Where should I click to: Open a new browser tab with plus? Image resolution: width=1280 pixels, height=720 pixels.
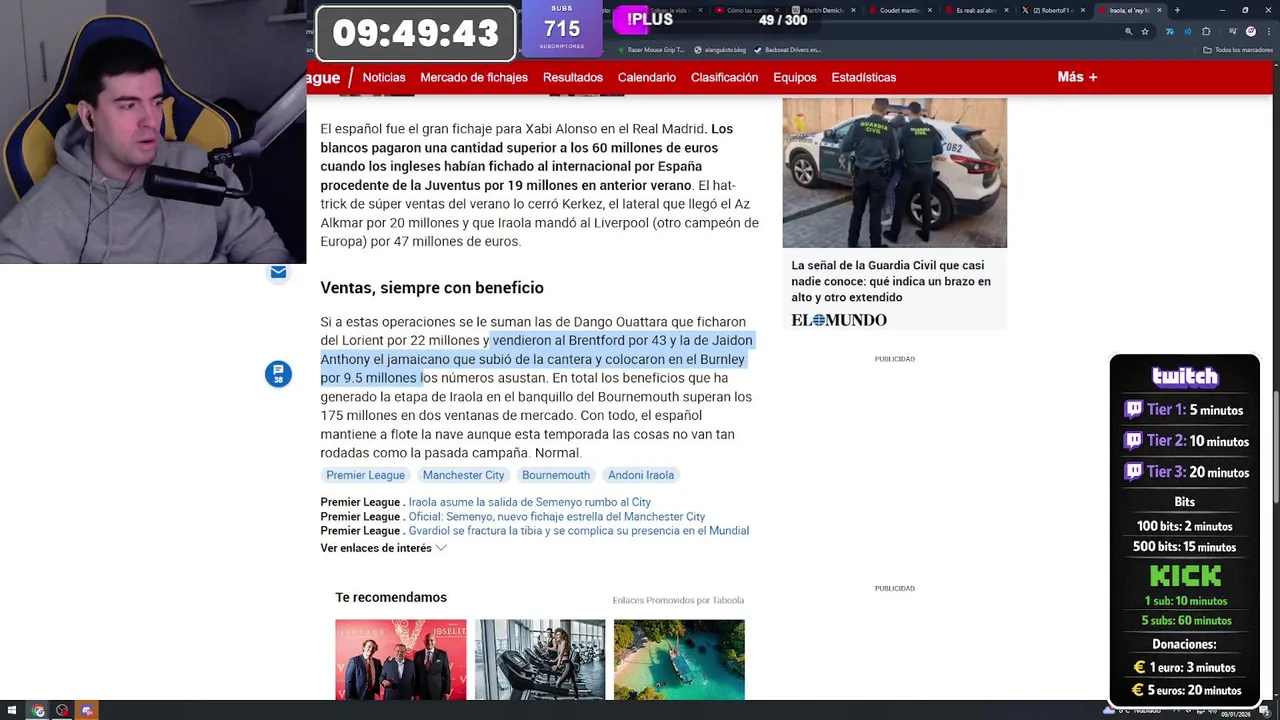1177,10
